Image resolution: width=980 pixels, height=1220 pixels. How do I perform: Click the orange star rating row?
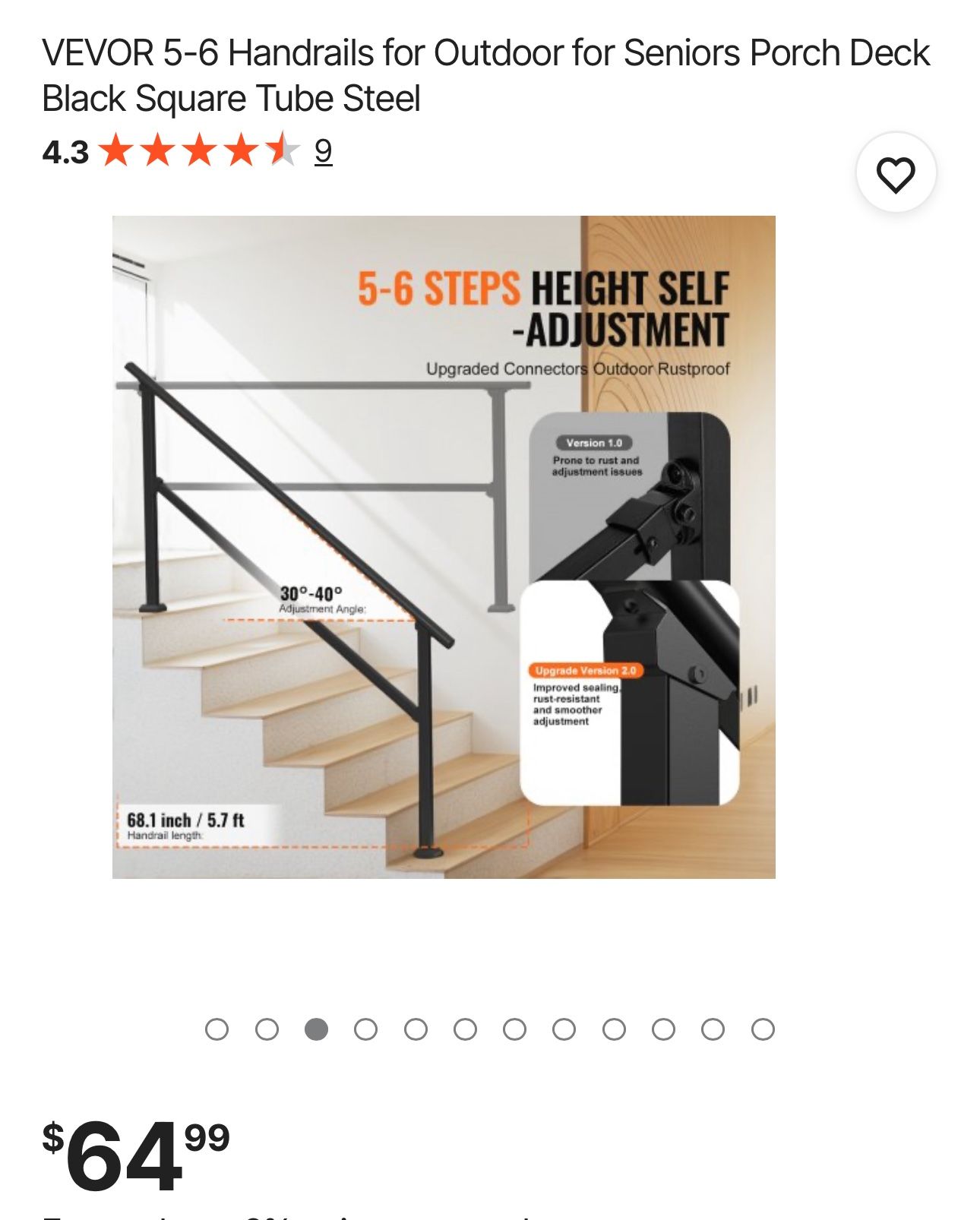[x=200, y=150]
